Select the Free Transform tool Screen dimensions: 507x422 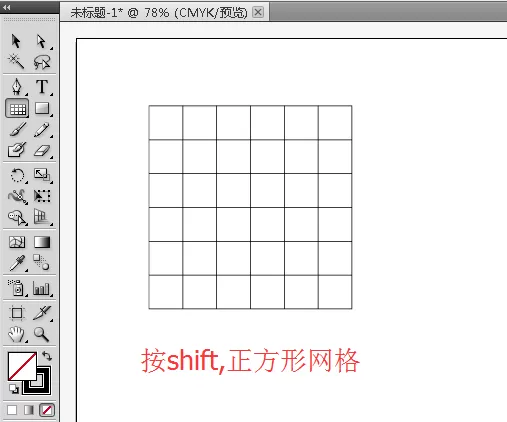[42, 196]
